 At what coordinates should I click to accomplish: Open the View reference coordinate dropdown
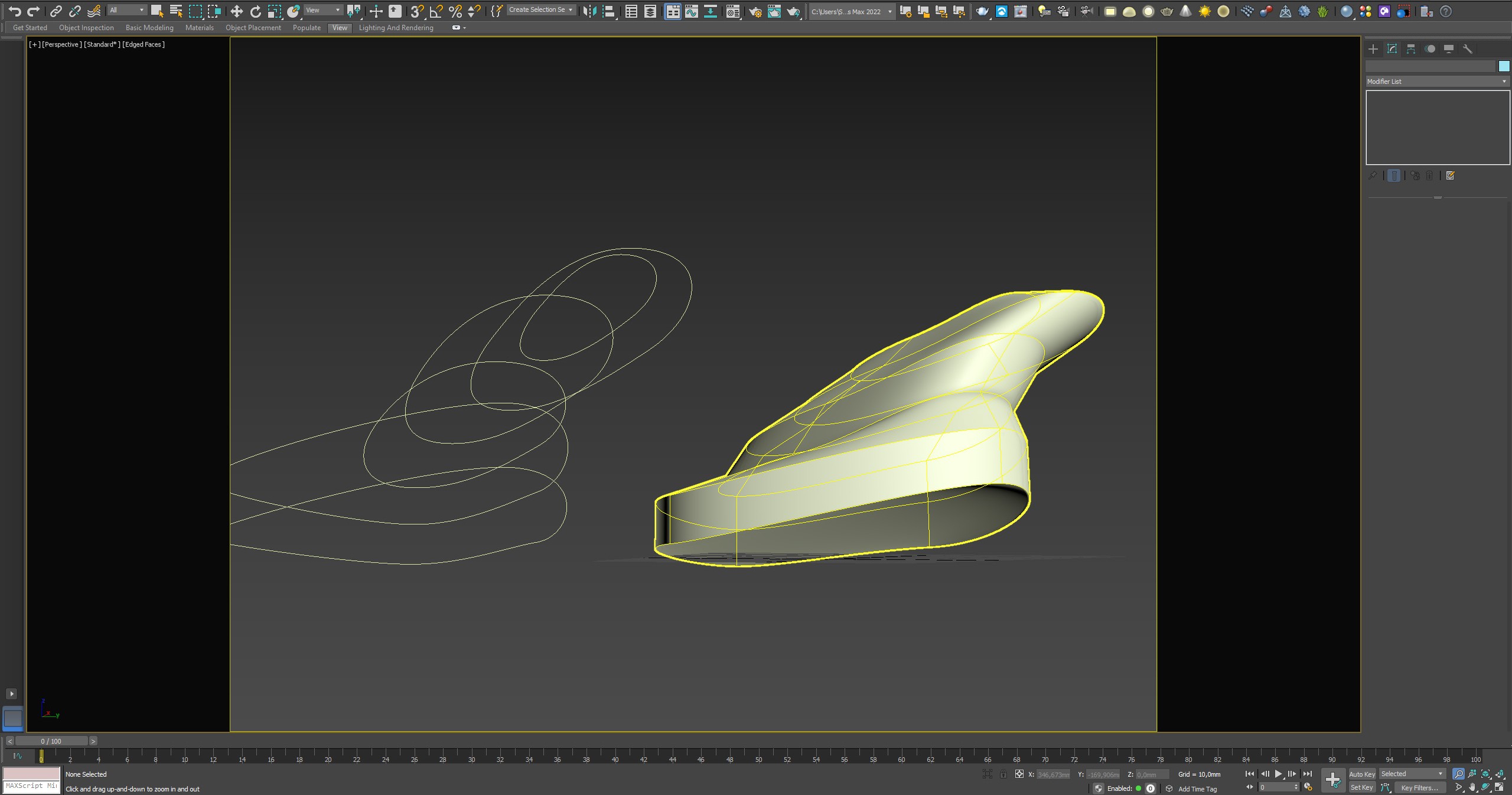pyautogui.click(x=323, y=10)
